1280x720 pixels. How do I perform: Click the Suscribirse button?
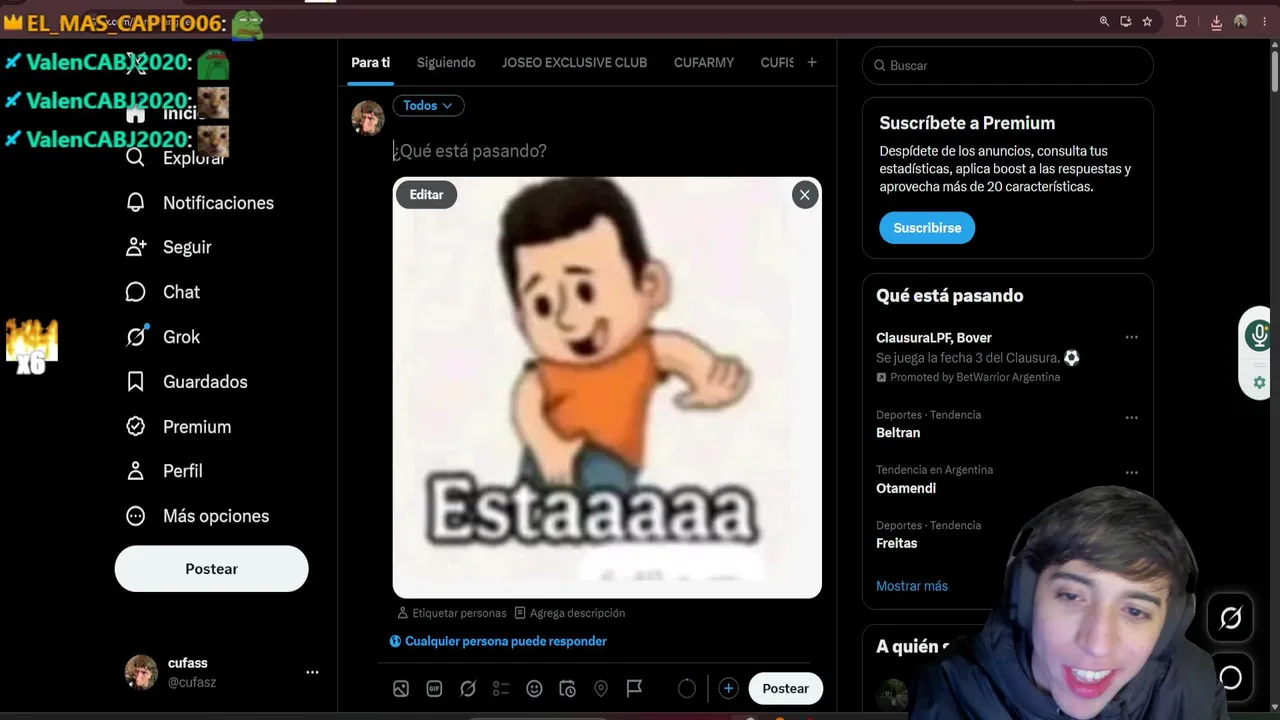click(927, 228)
